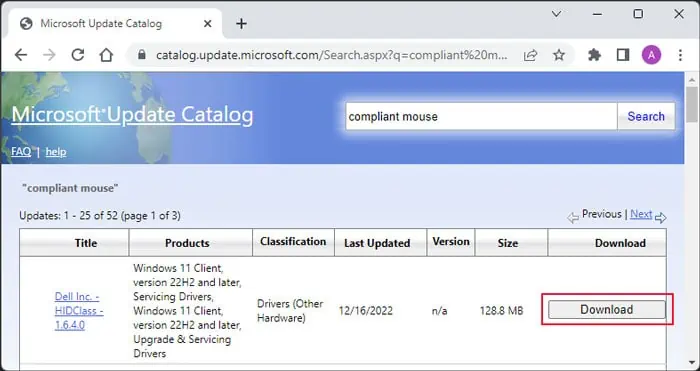Minimize the browser window

597,14
